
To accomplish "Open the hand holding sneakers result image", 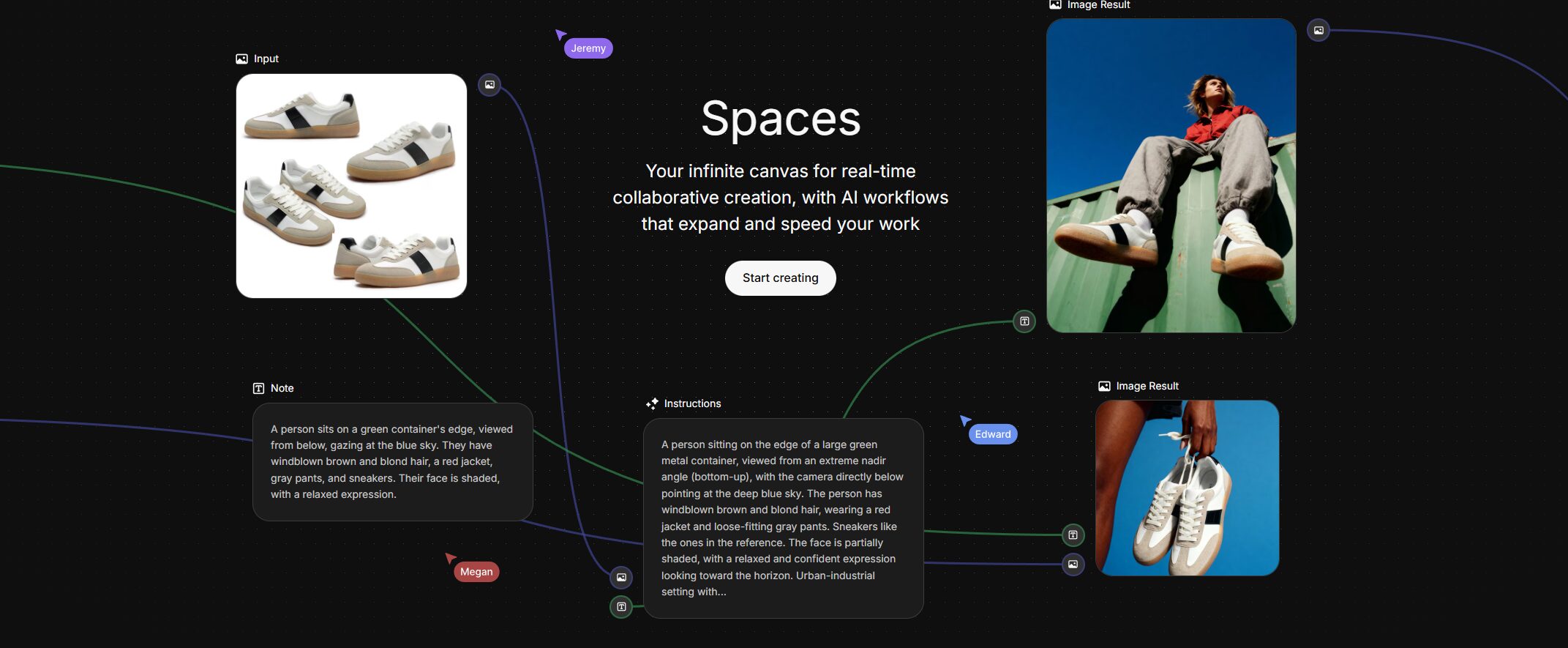I will 1187,488.
